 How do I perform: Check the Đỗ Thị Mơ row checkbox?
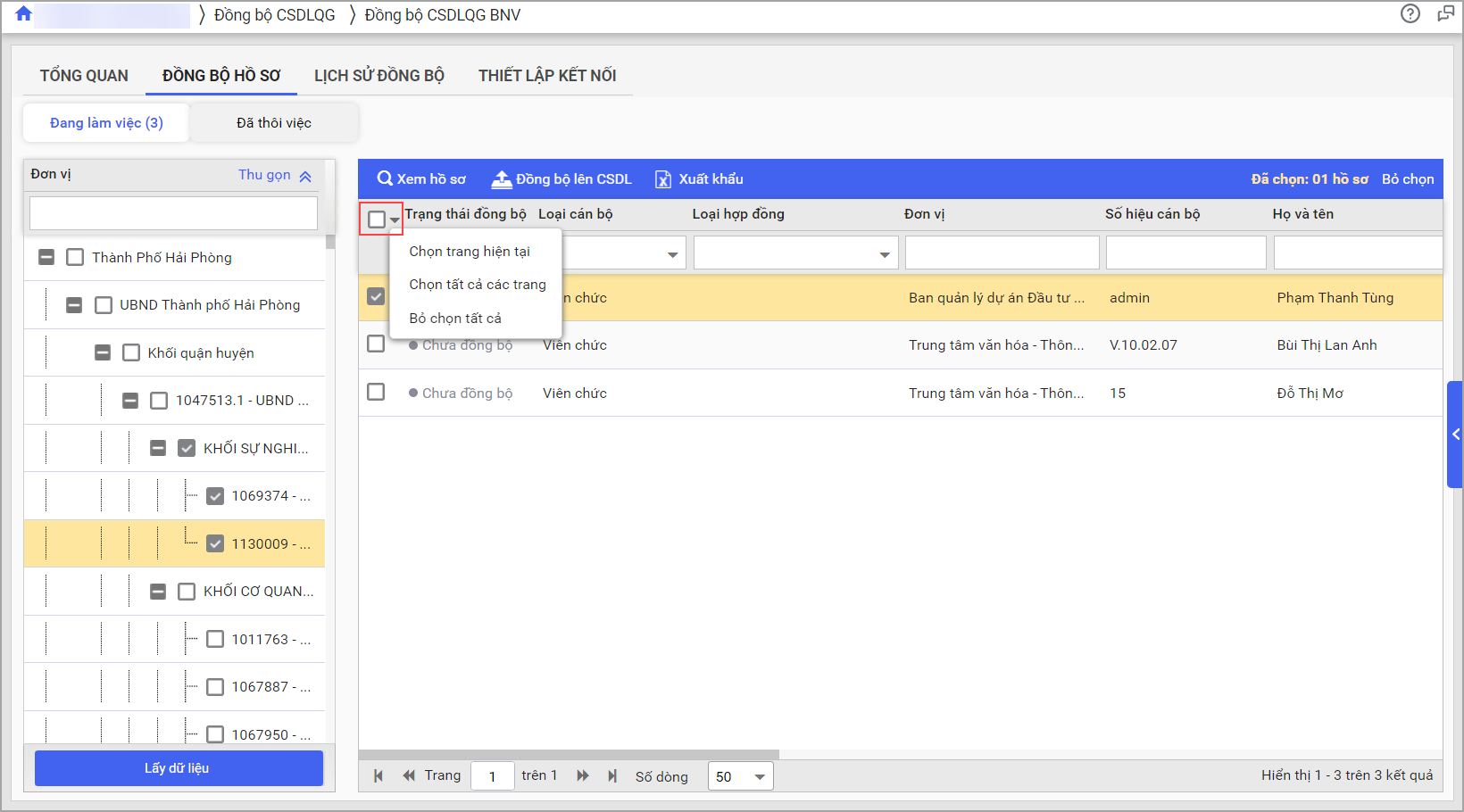[x=376, y=392]
